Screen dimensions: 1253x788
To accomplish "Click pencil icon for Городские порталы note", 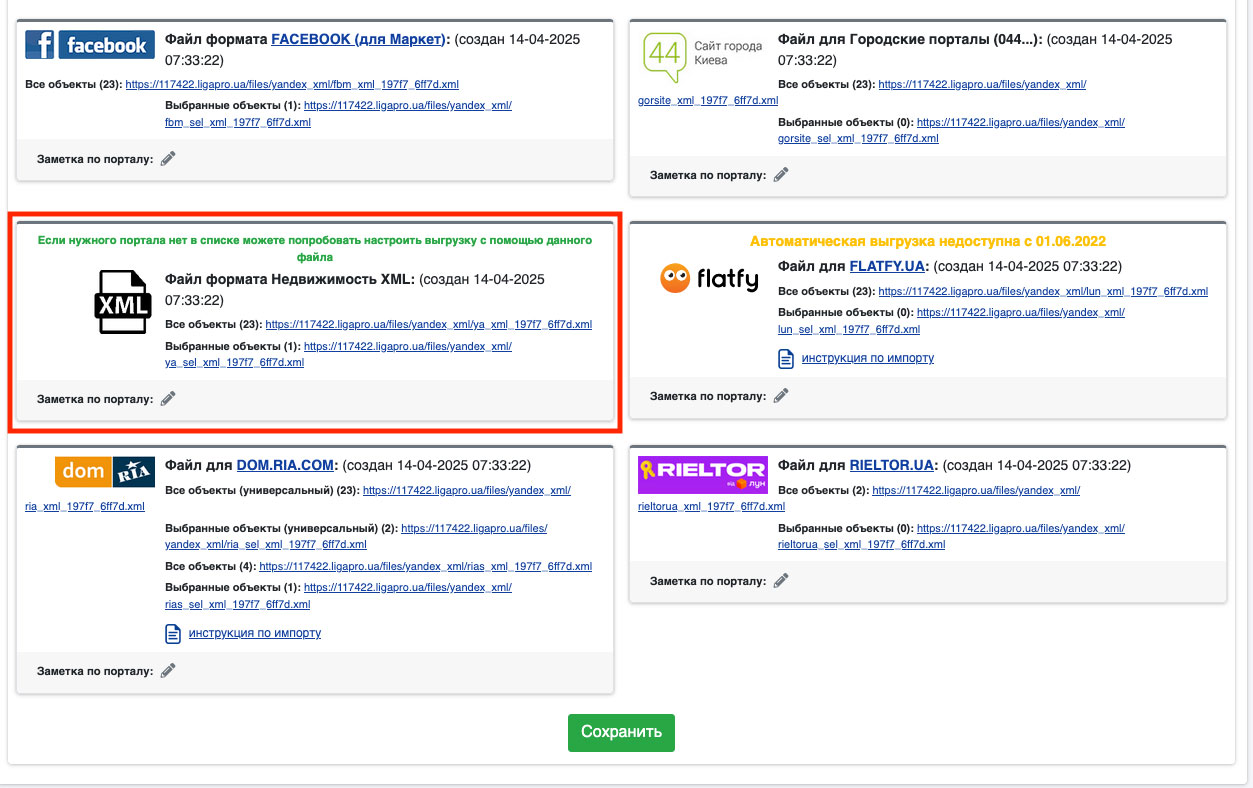I will click(x=781, y=174).
